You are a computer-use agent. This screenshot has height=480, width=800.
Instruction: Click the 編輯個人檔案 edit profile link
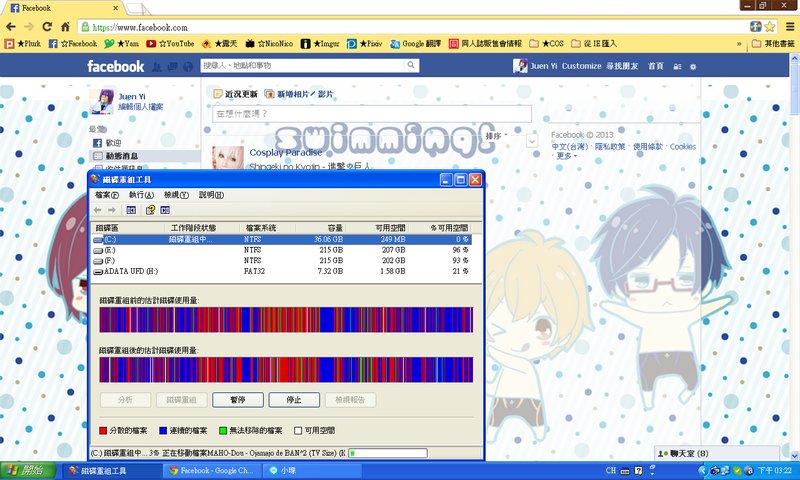[141, 107]
